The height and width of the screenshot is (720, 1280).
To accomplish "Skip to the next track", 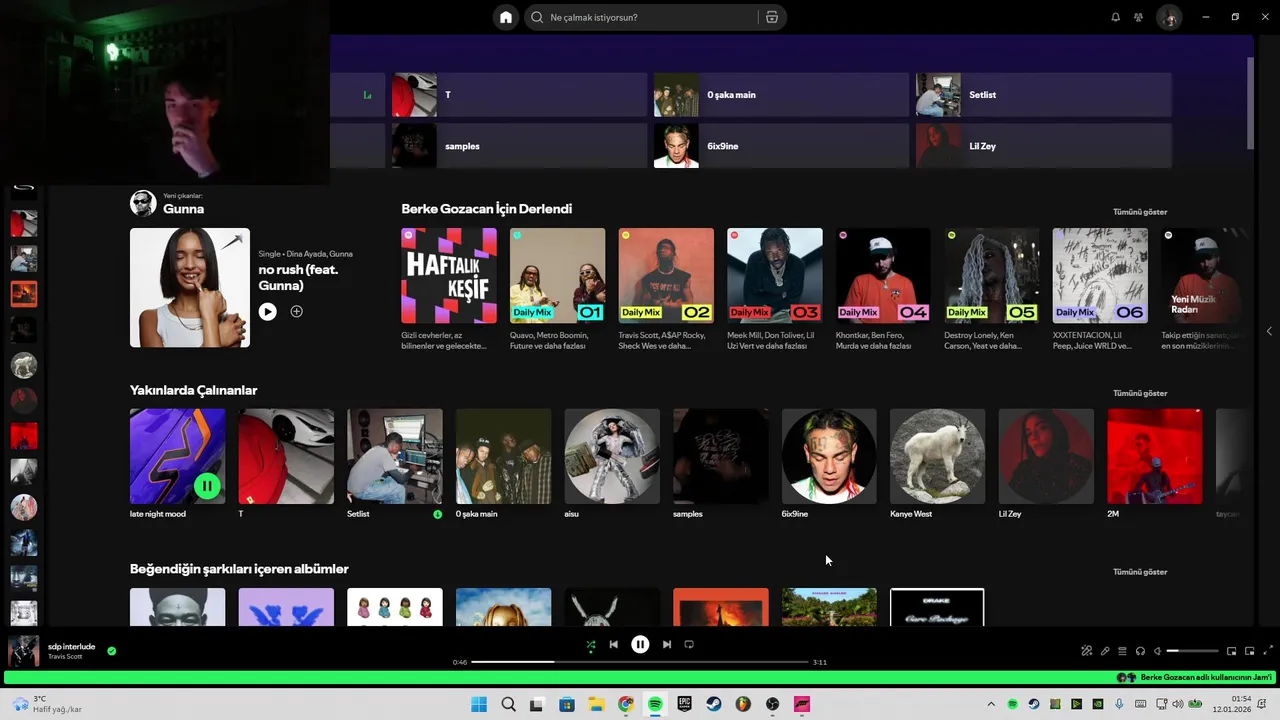I will [x=667, y=645].
